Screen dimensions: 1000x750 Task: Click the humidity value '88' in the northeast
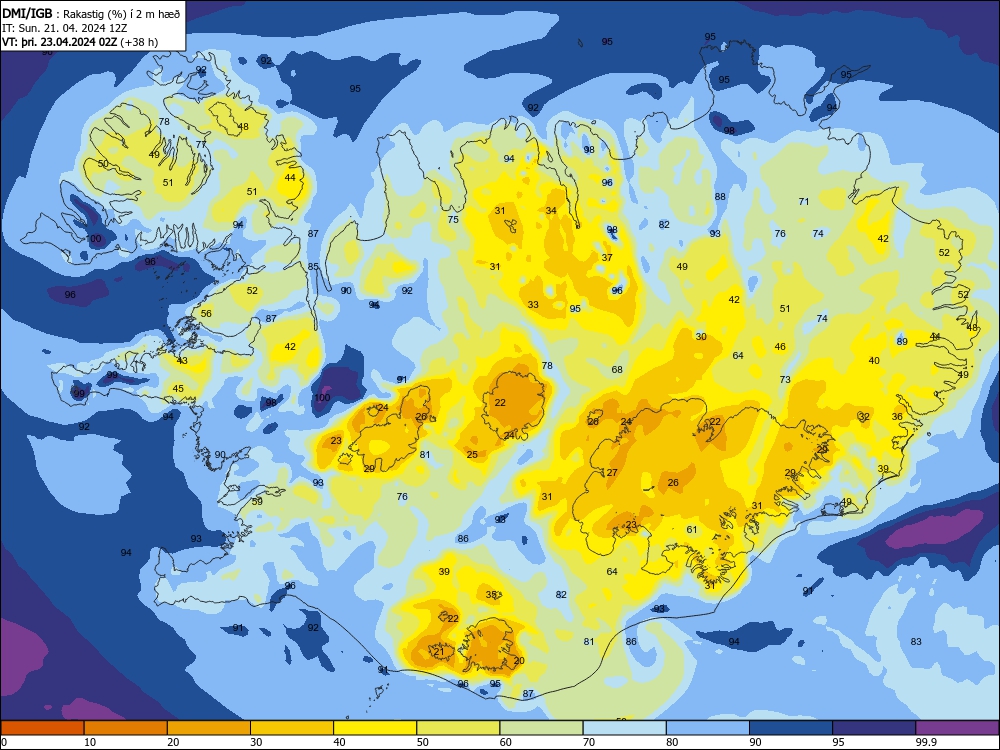click(x=720, y=196)
